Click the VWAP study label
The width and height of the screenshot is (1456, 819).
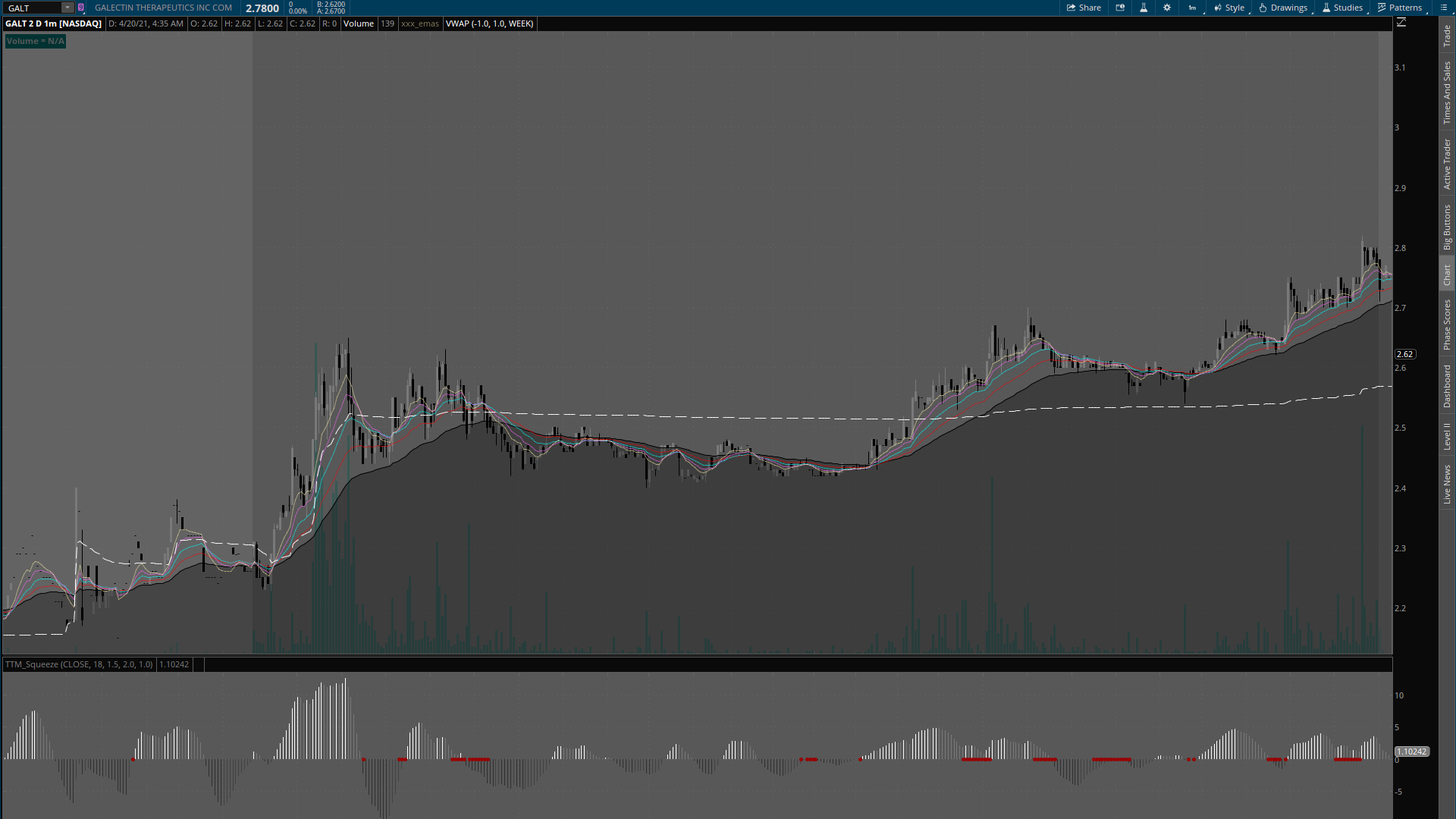click(489, 24)
